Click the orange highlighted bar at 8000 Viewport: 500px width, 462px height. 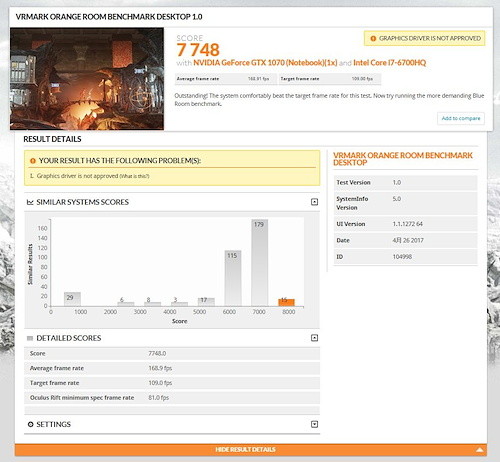[x=286, y=302]
